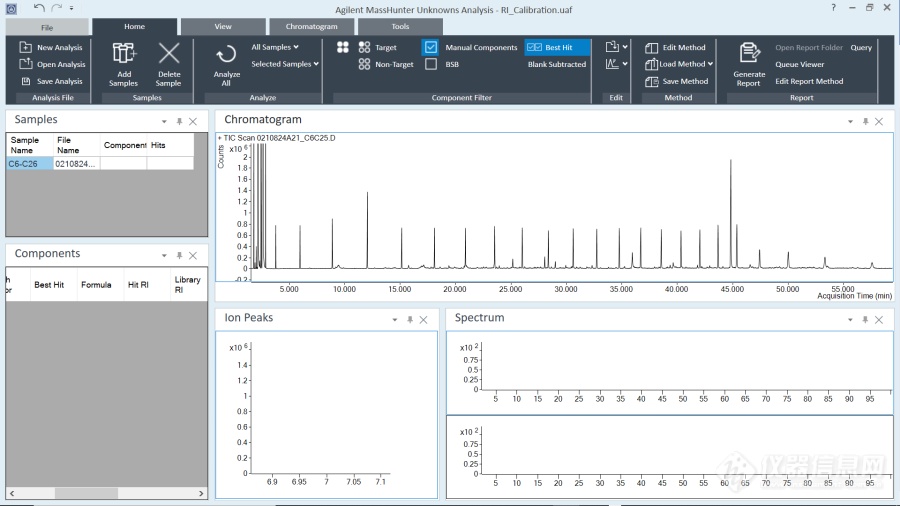Screen dimensions: 900x506
Task: Select the C6-C26 sample row
Action: [x=100, y=164]
